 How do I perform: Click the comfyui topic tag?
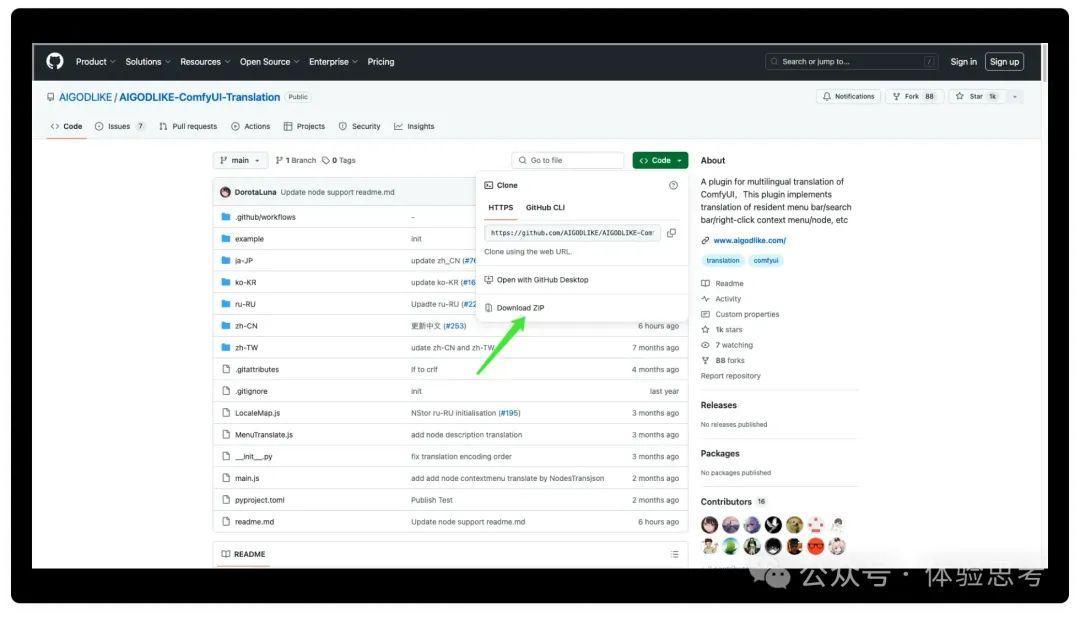(766, 260)
